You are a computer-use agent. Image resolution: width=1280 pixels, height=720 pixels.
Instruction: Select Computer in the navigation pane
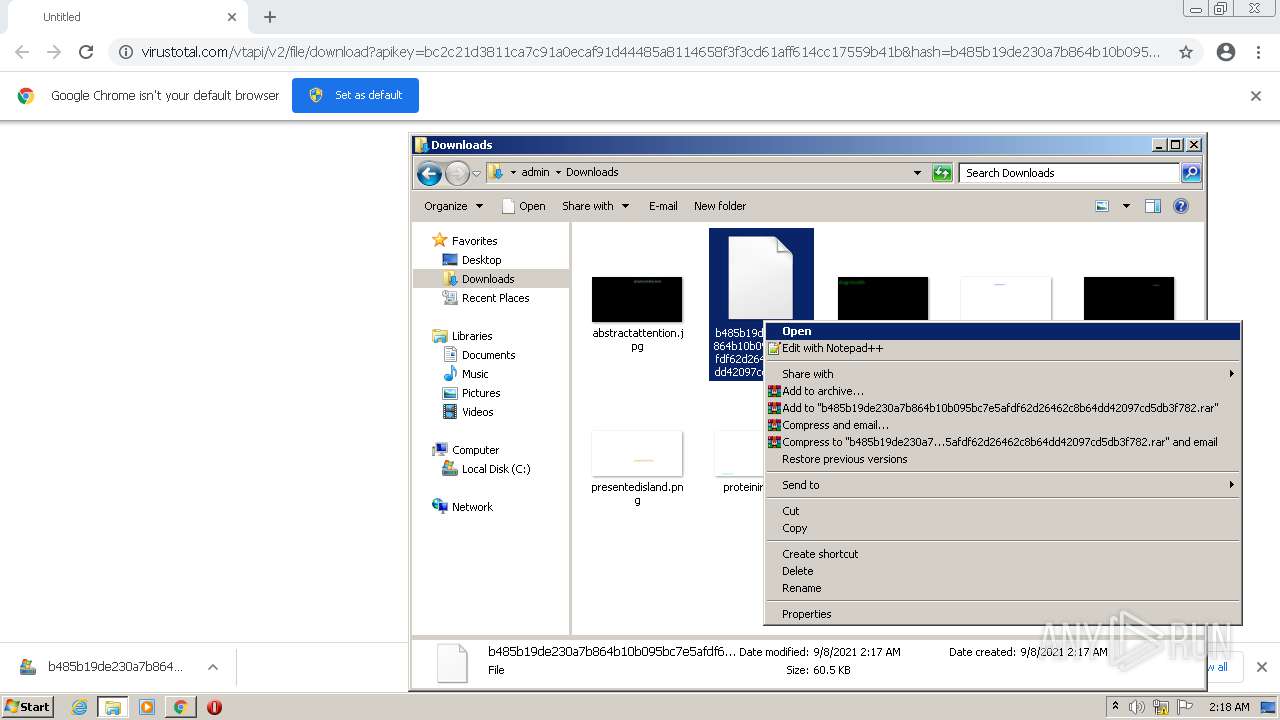(475, 450)
